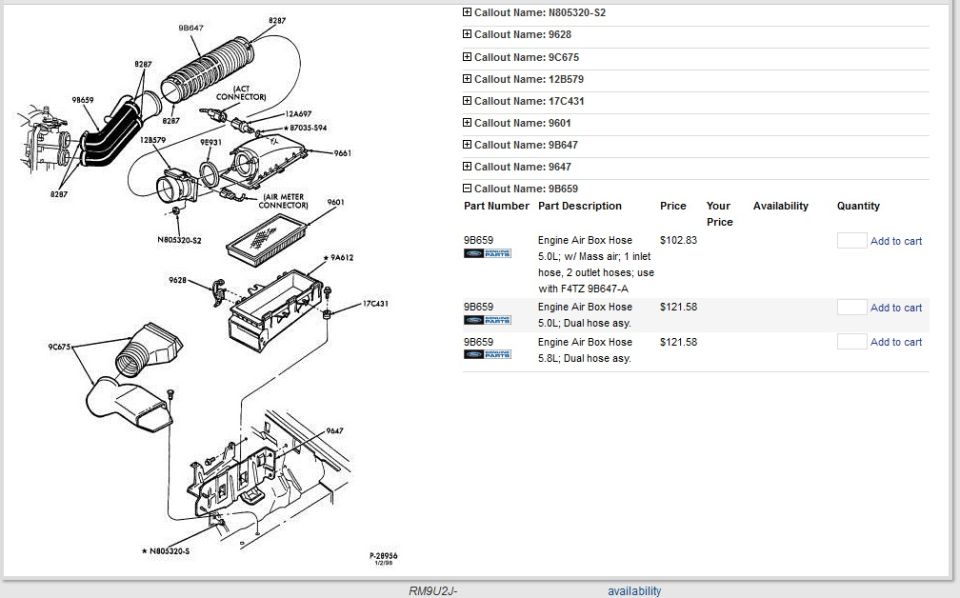This screenshot has width=960, height=598.
Task: Expand Callout Name: N805320-S2 row
Action: (467, 12)
